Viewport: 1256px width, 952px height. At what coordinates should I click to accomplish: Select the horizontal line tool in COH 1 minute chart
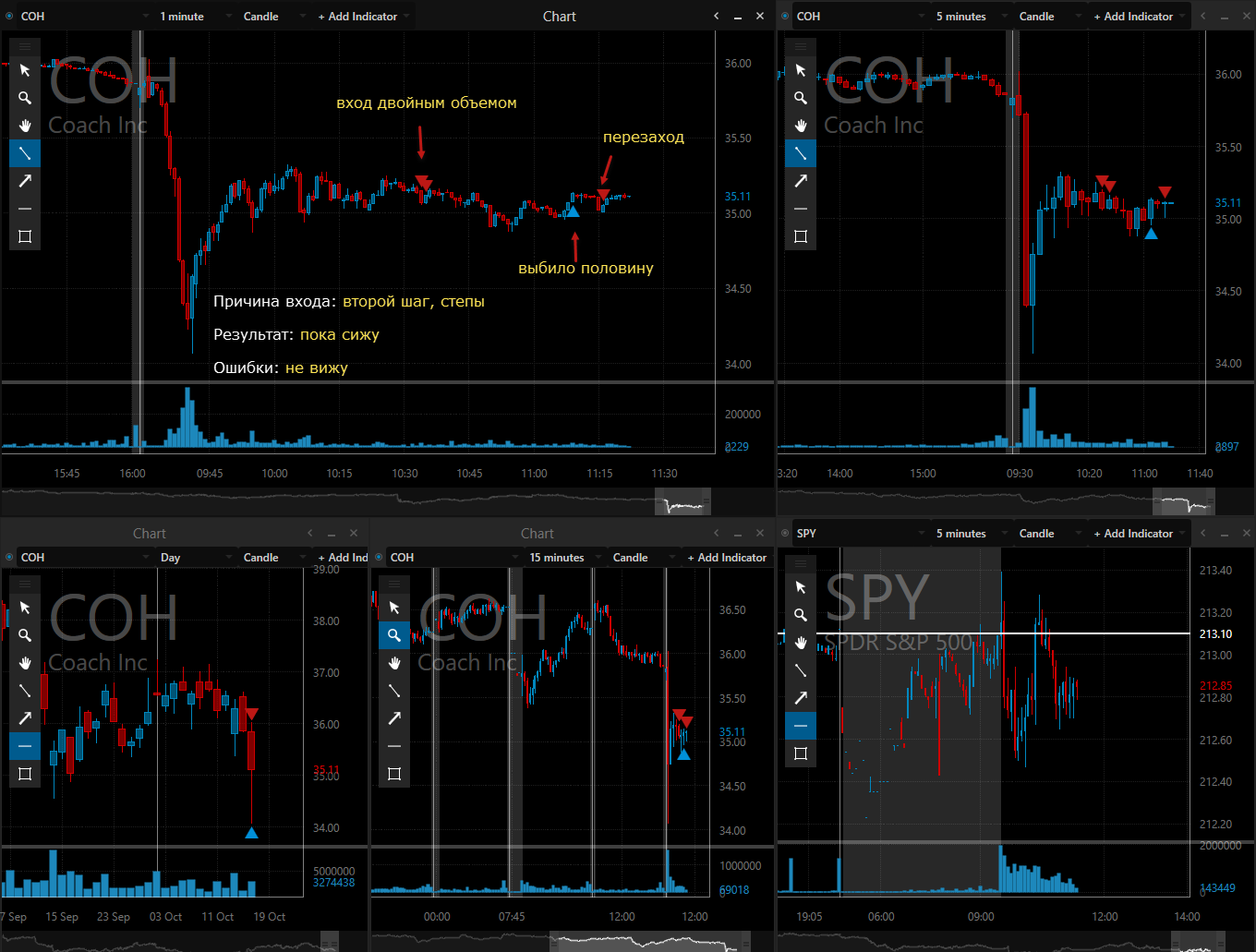pyautogui.click(x=25, y=209)
